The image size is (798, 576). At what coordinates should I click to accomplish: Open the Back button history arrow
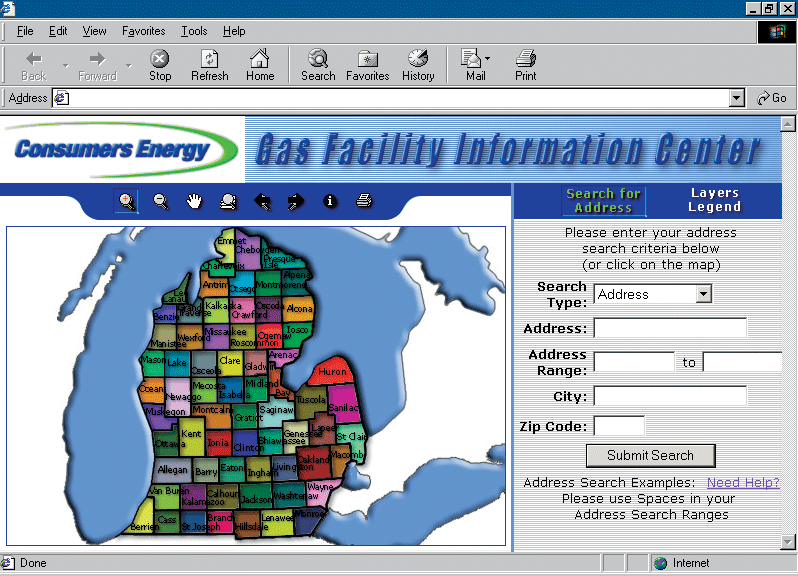coord(65,66)
